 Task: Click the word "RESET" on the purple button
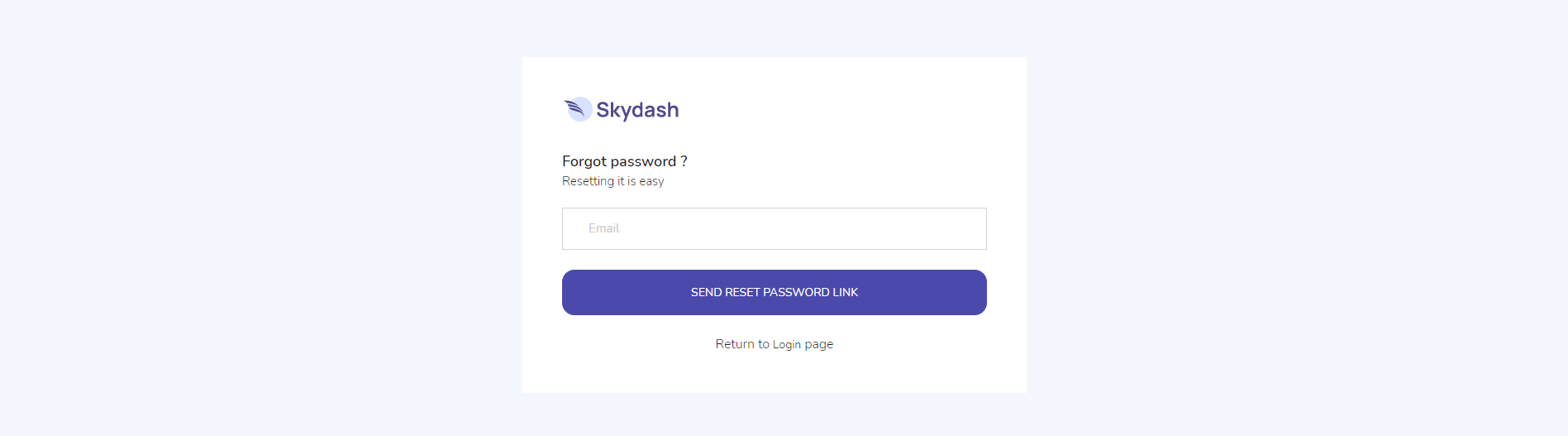coord(742,292)
